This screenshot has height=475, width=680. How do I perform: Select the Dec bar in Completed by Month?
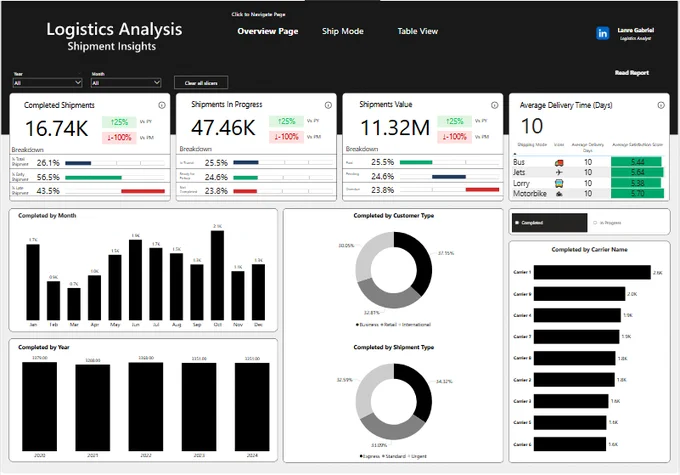pos(258,292)
